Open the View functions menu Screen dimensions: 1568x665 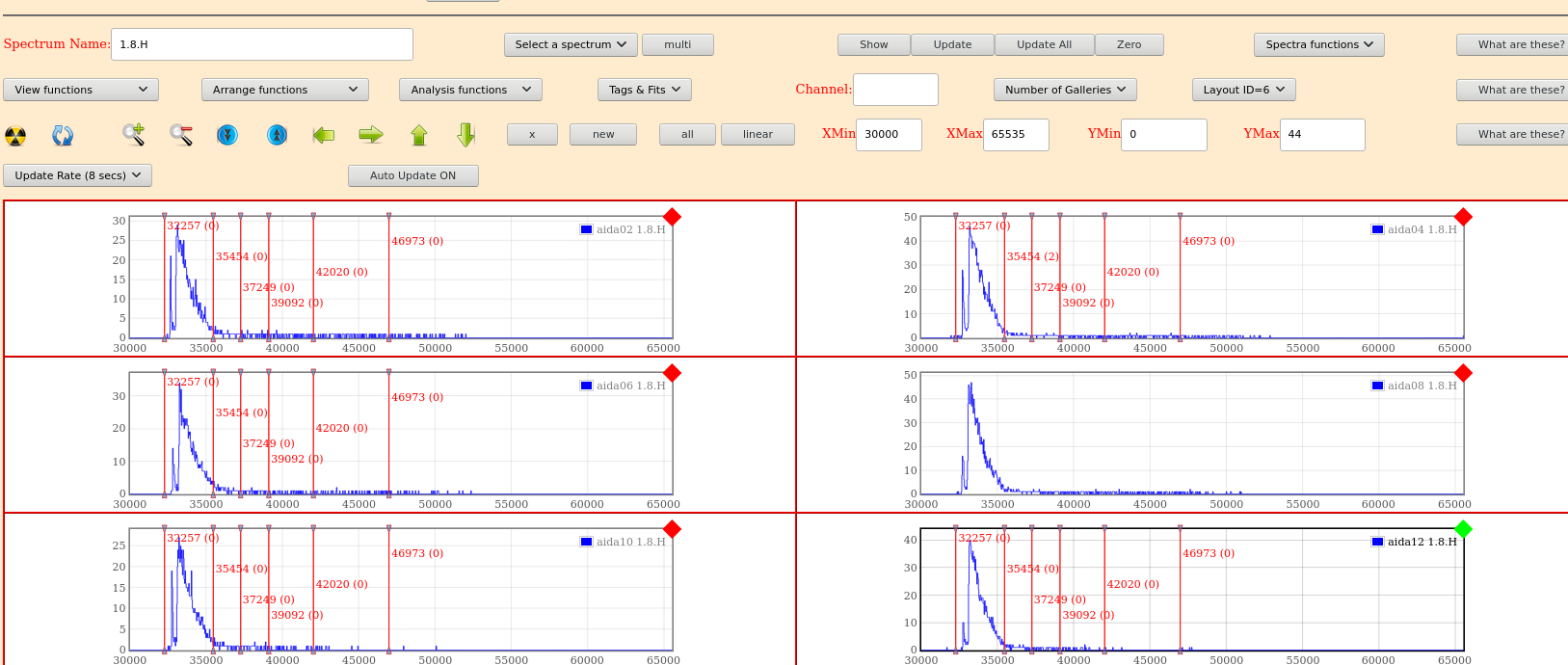coord(81,90)
